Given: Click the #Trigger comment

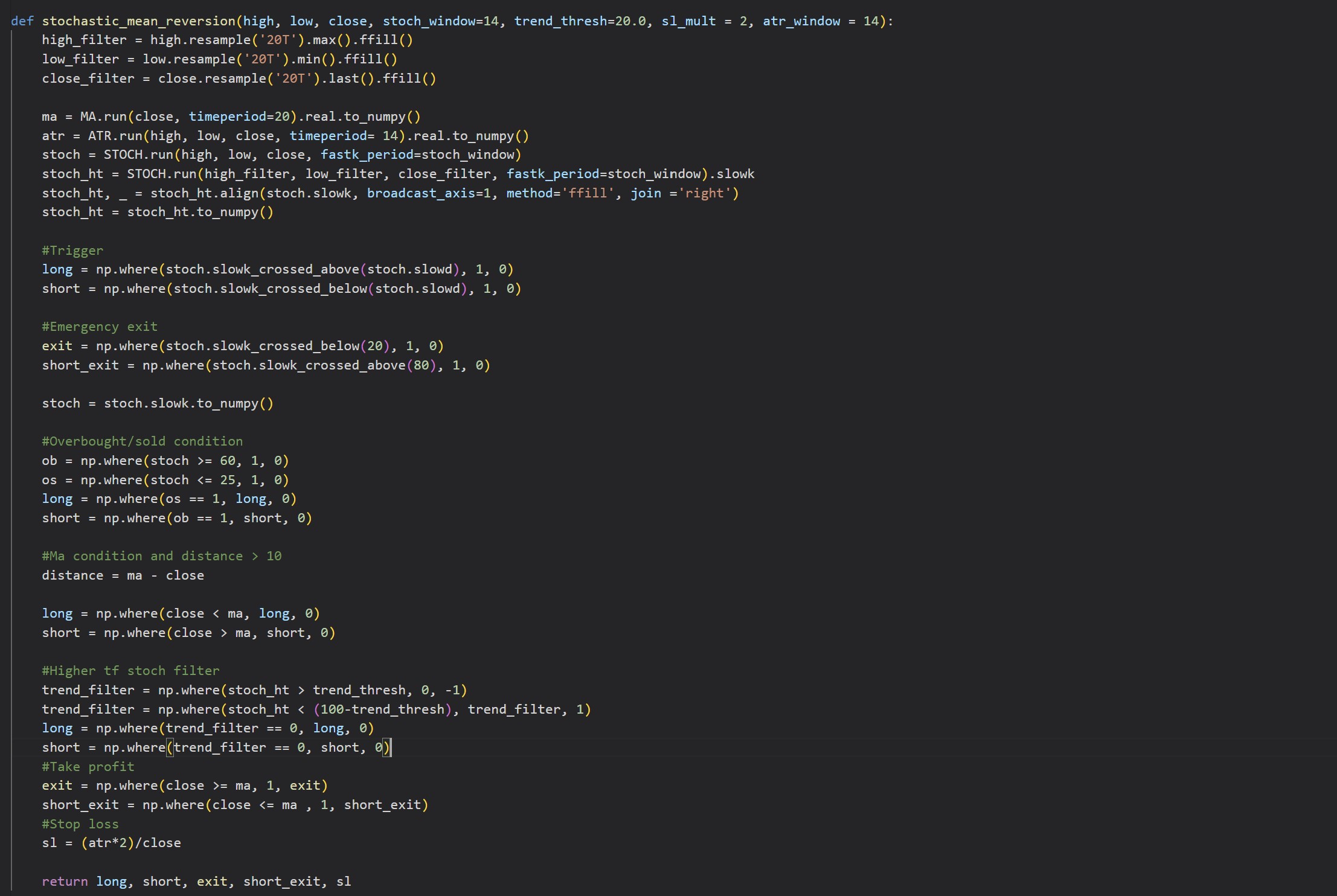Looking at the screenshot, I should tap(72, 250).
